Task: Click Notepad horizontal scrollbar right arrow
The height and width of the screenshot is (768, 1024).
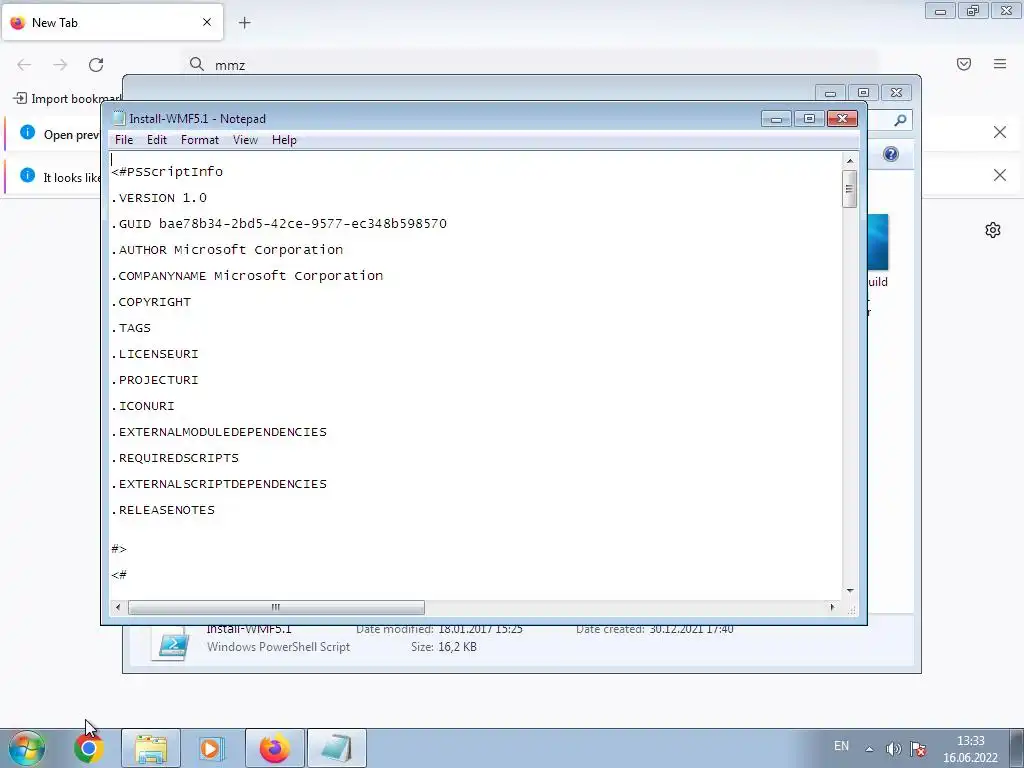Action: [x=832, y=607]
